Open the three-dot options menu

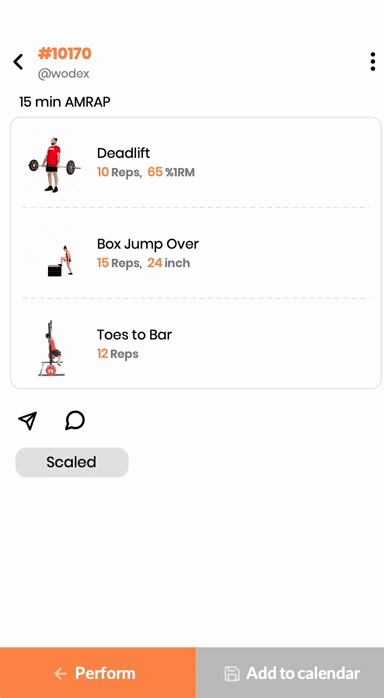point(372,61)
